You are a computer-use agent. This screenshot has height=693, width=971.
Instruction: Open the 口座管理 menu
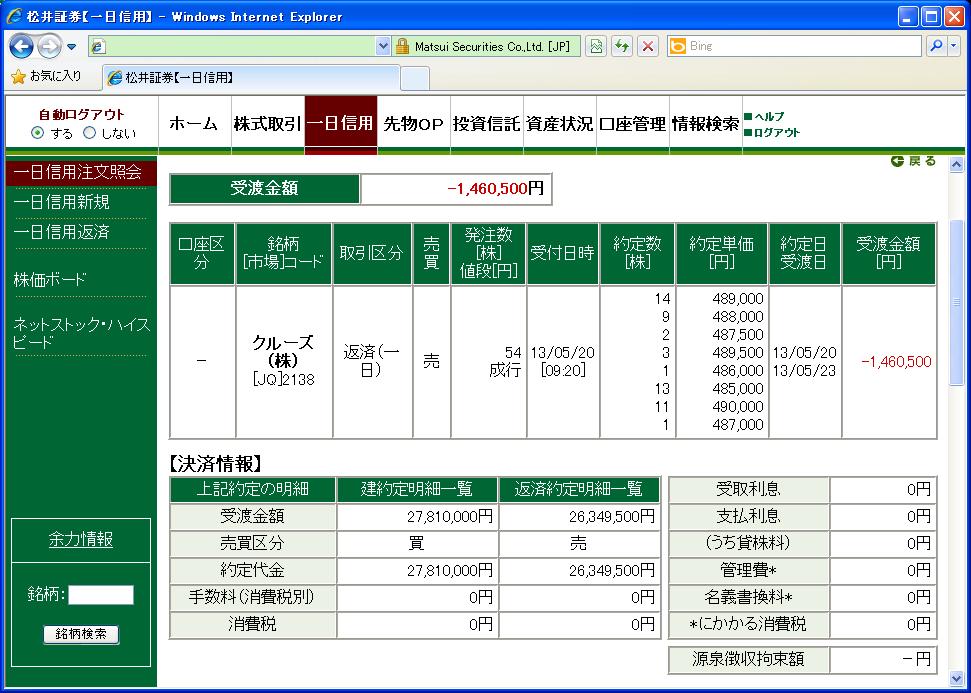click(x=633, y=123)
